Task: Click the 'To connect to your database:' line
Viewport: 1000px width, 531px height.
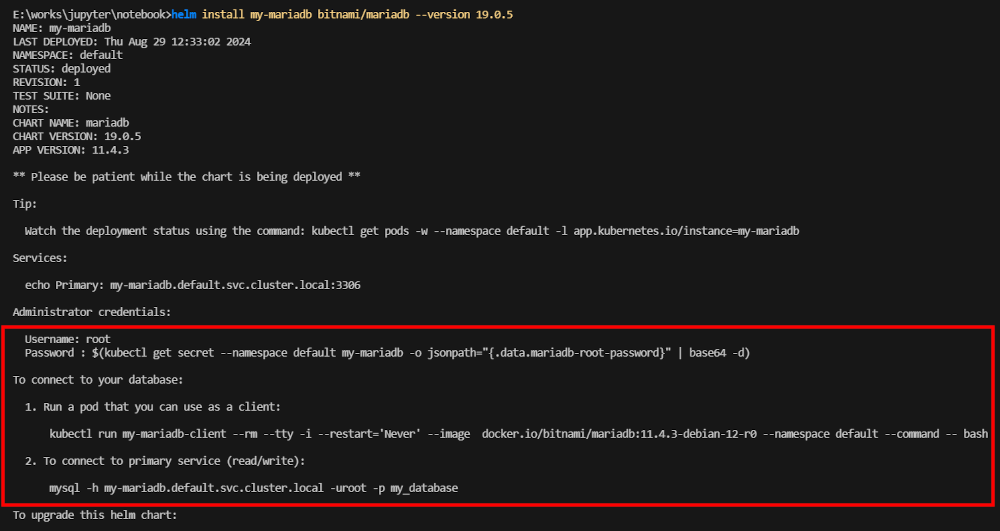Action: pyautogui.click(x=98, y=380)
